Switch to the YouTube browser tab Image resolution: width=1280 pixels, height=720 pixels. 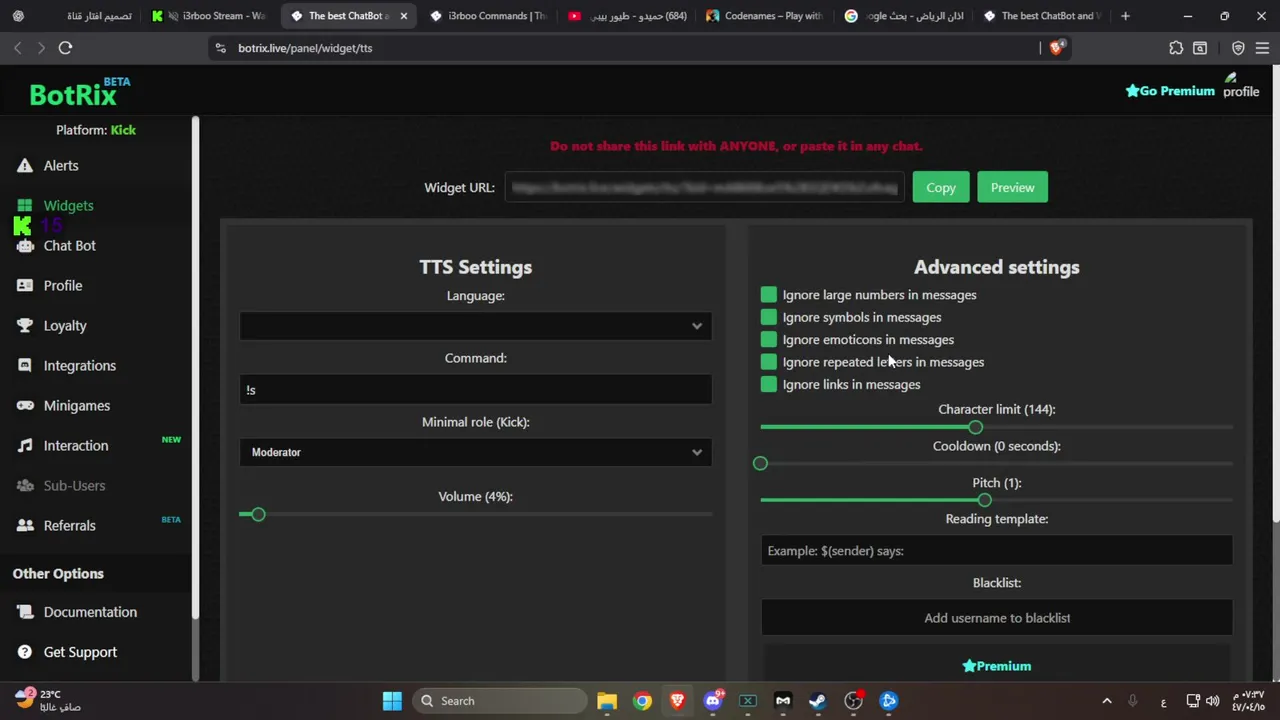click(x=625, y=16)
